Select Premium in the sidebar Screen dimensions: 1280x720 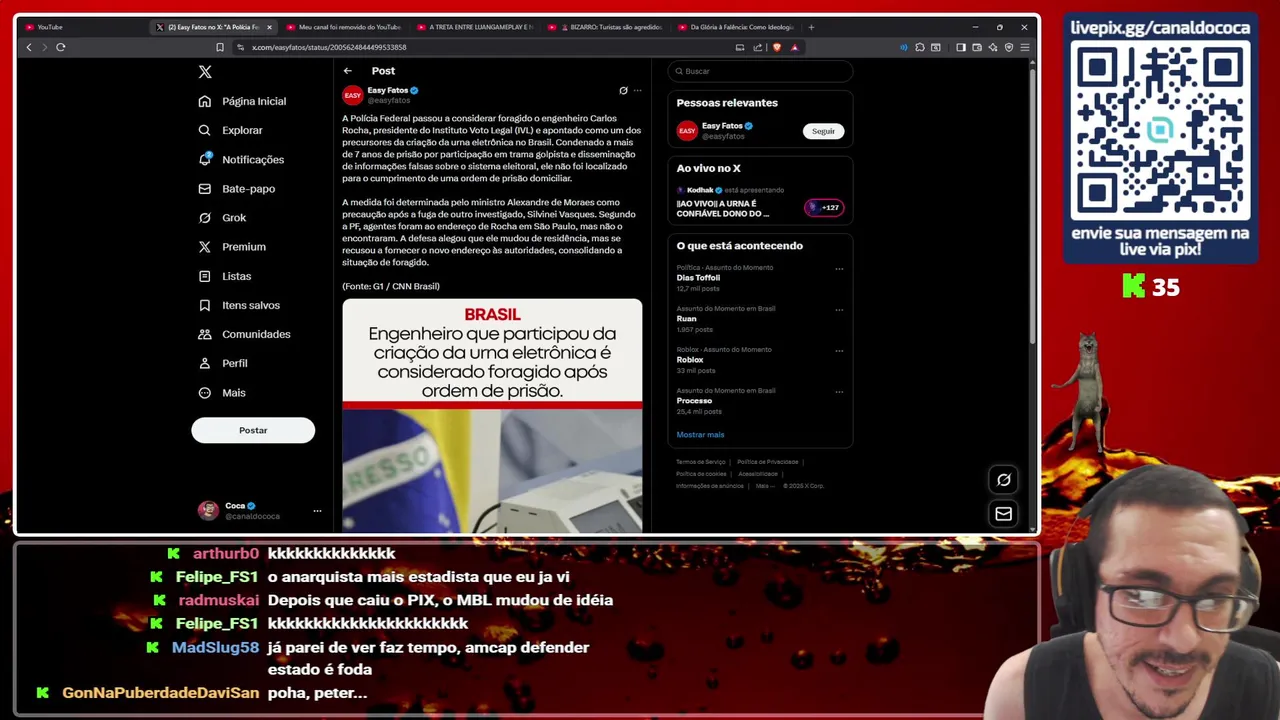(x=232, y=246)
